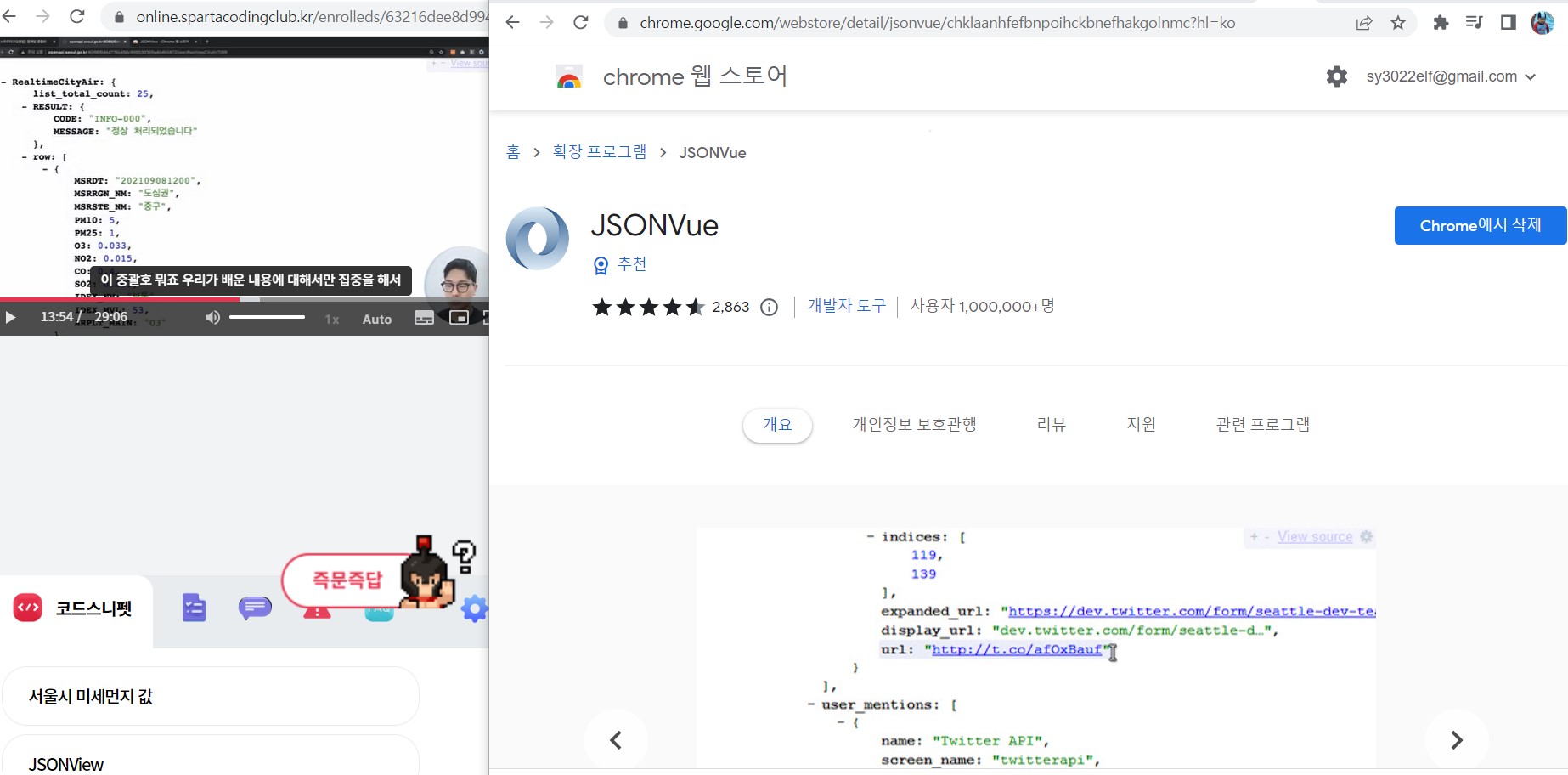The width and height of the screenshot is (1568, 775).
Task: Click the 13:54 / 29:06 time display
Action: (84, 317)
